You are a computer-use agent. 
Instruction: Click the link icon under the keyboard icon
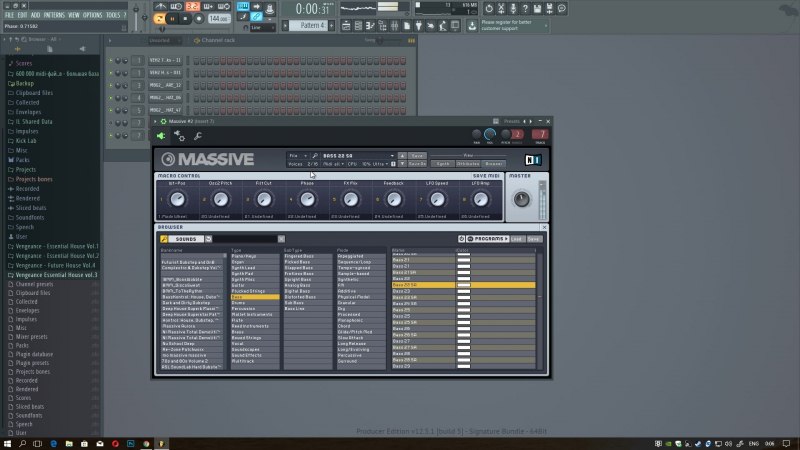tap(256, 17)
